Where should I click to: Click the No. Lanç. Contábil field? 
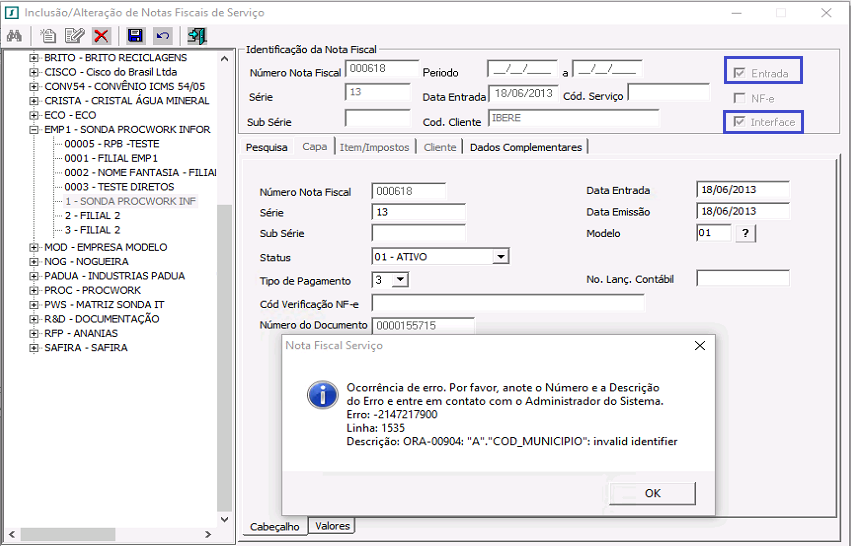[x=743, y=278]
